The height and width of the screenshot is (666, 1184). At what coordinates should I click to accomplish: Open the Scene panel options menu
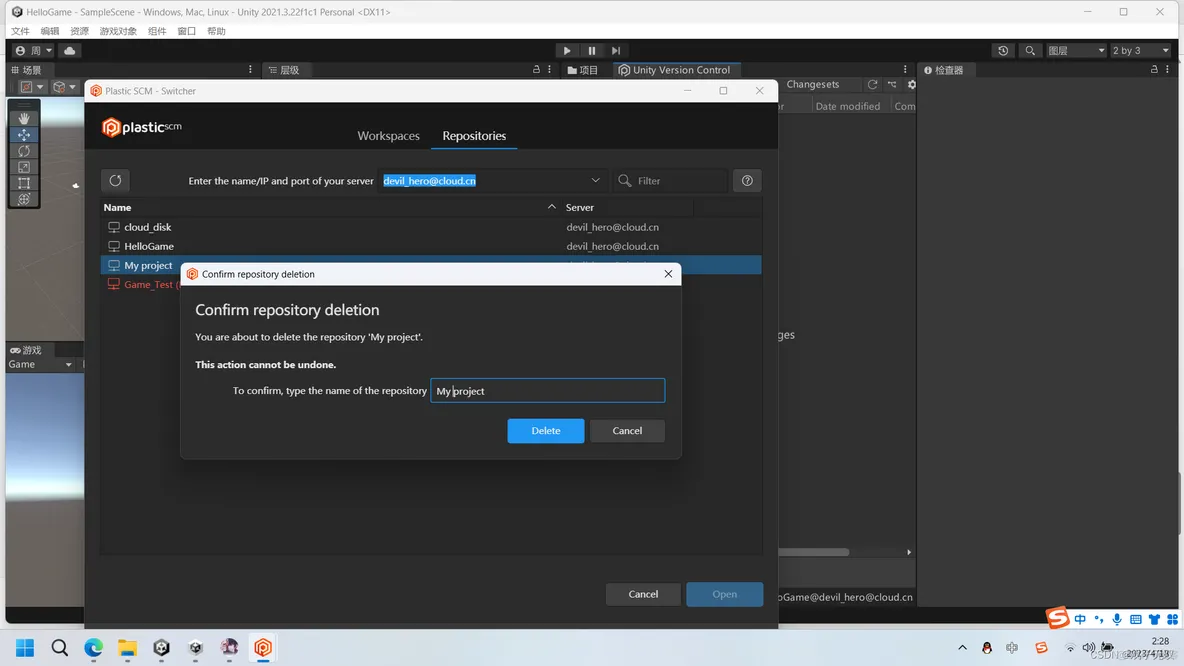click(250, 69)
